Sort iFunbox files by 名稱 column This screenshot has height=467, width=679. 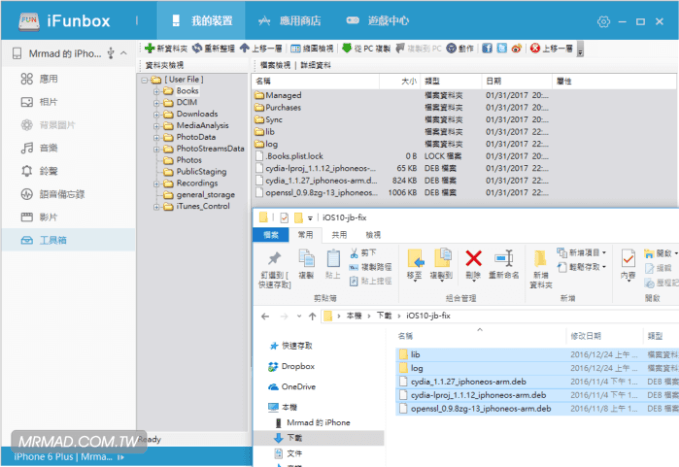coord(315,81)
